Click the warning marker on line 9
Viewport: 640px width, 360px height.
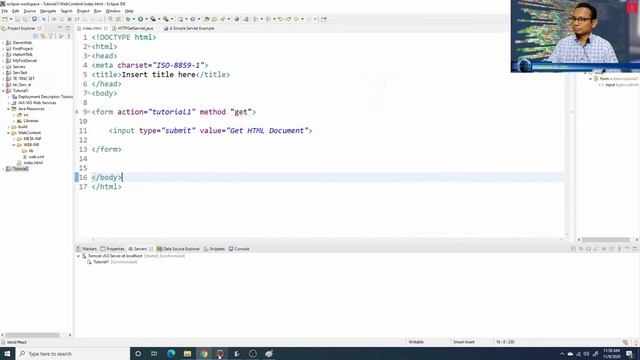(77, 112)
